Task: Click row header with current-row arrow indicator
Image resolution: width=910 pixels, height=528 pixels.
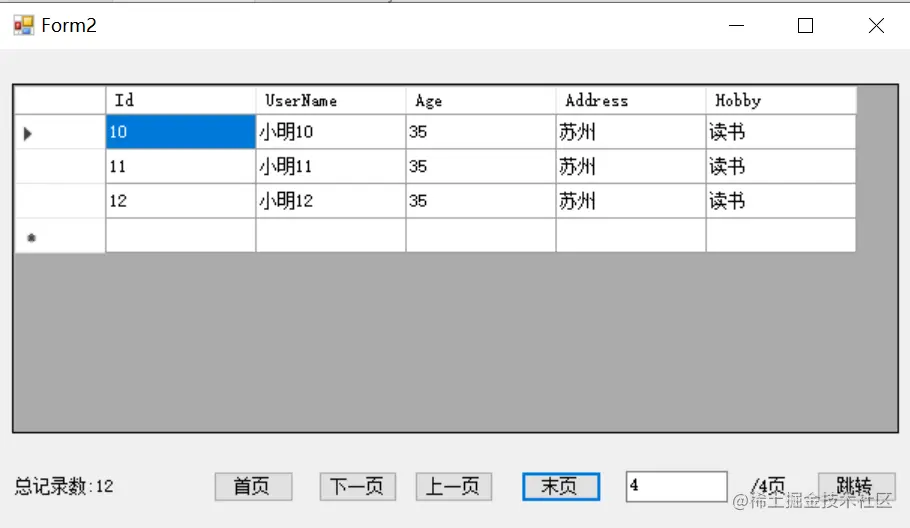Action: pyautogui.click(x=60, y=132)
